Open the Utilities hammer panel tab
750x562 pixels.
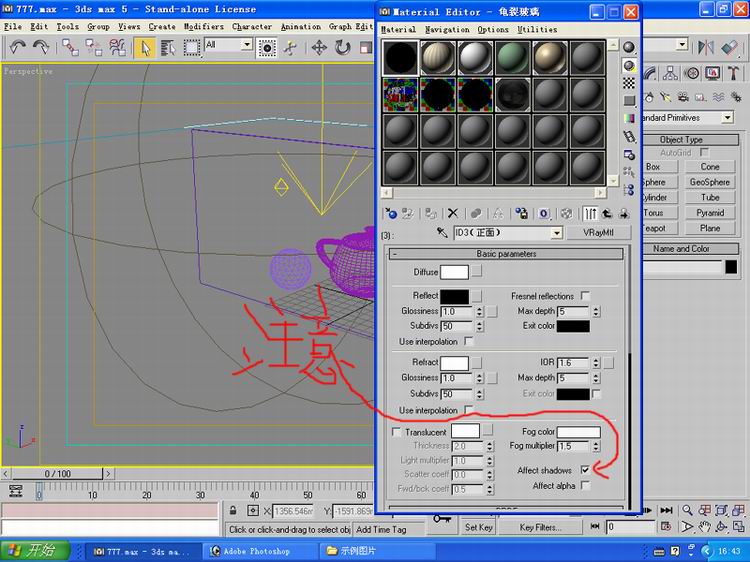click(735, 73)
